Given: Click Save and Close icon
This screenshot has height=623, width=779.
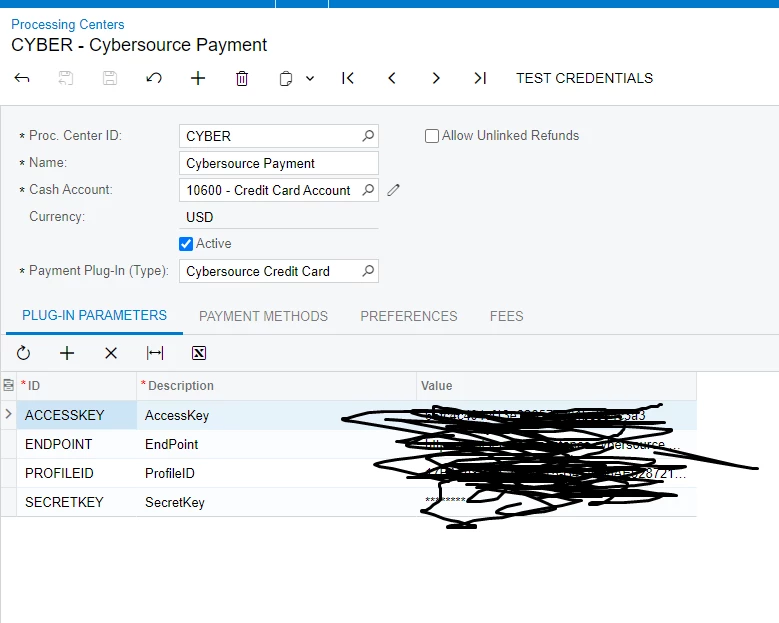Looking at the screenshot, I should point(66,78).
